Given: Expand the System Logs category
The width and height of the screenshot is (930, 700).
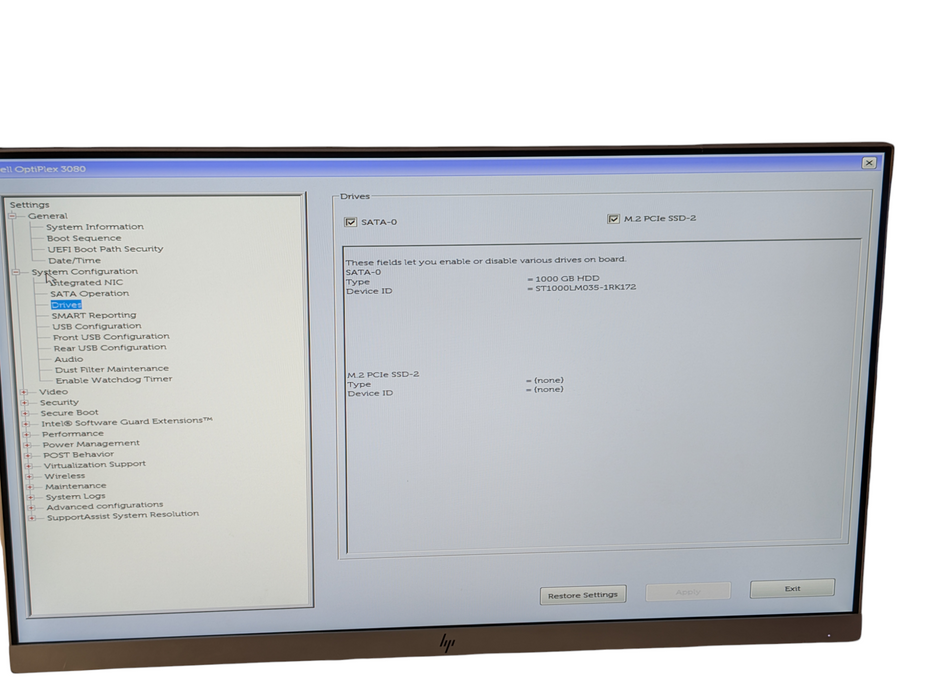Looking at the screenshot, I should click(30, 497).
